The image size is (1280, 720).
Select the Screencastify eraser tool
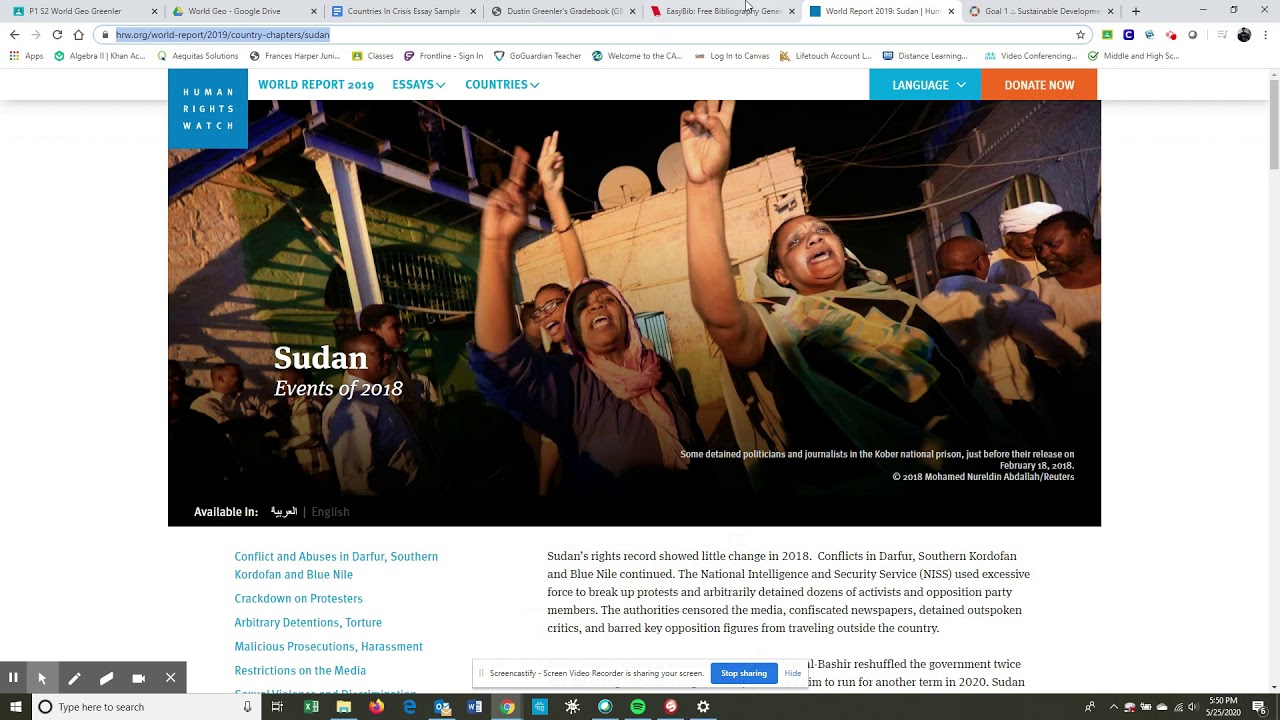click(106, 678)
